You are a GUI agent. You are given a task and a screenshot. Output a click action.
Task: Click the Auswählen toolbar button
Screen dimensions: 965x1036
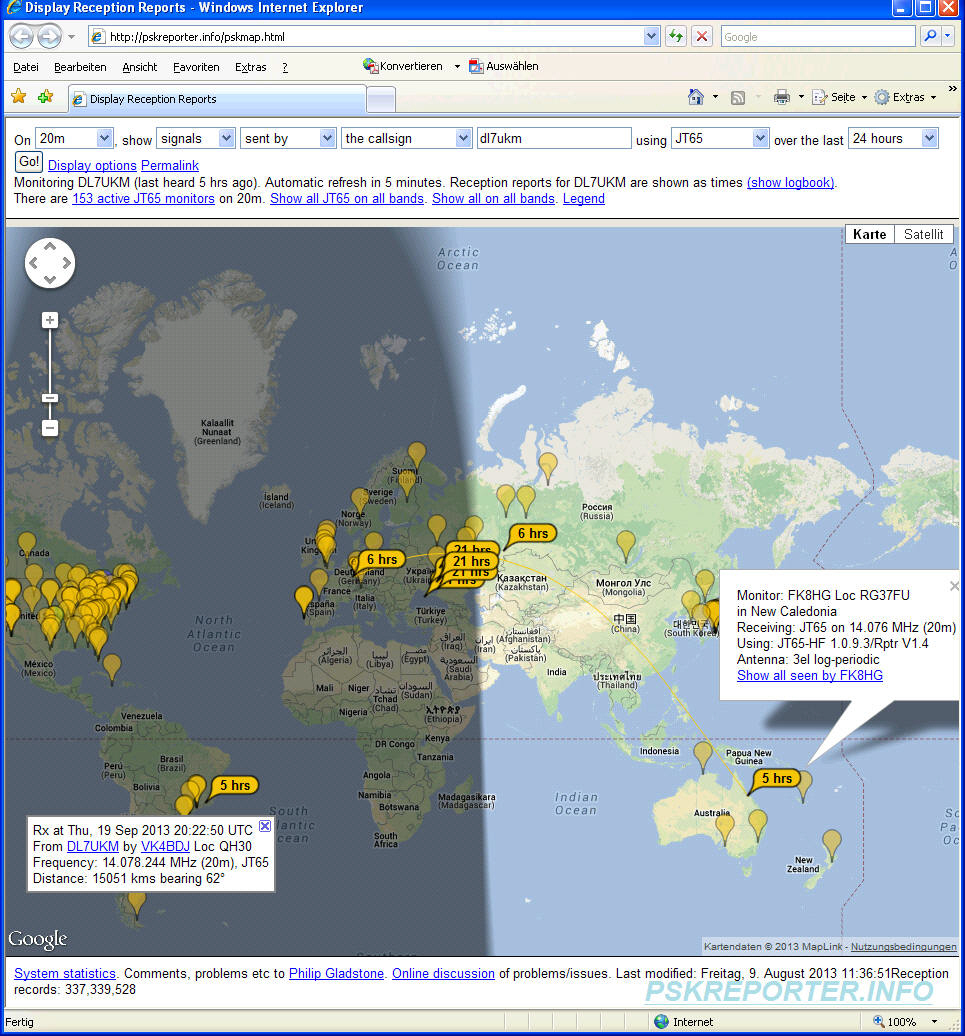[x=503, y=66]
